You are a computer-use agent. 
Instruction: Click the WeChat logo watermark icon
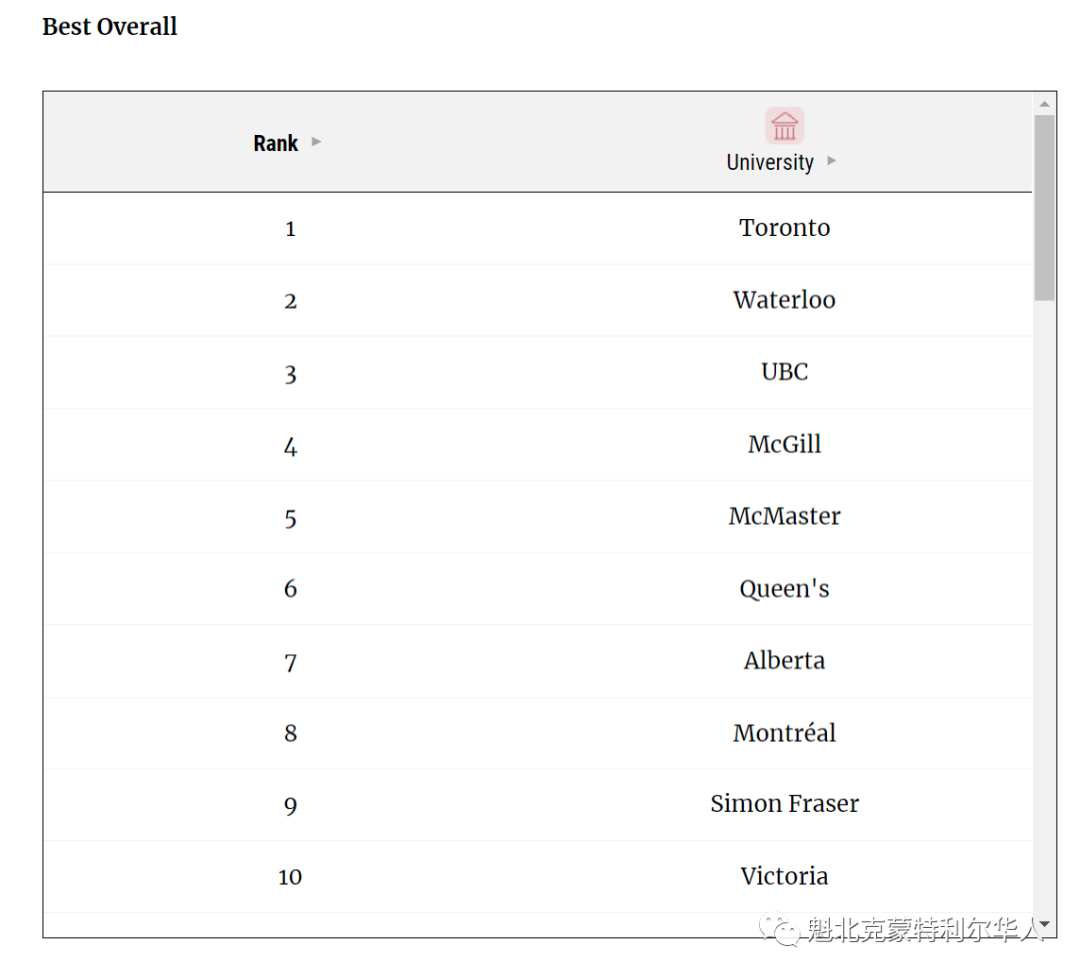point(779,930)
